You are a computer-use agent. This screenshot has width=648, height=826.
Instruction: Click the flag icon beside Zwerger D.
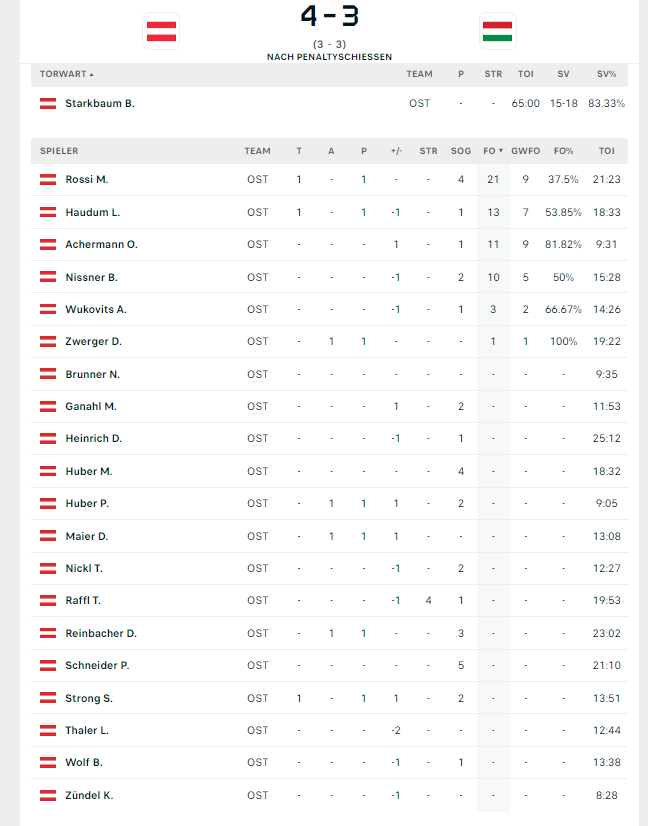pos(48,341)
